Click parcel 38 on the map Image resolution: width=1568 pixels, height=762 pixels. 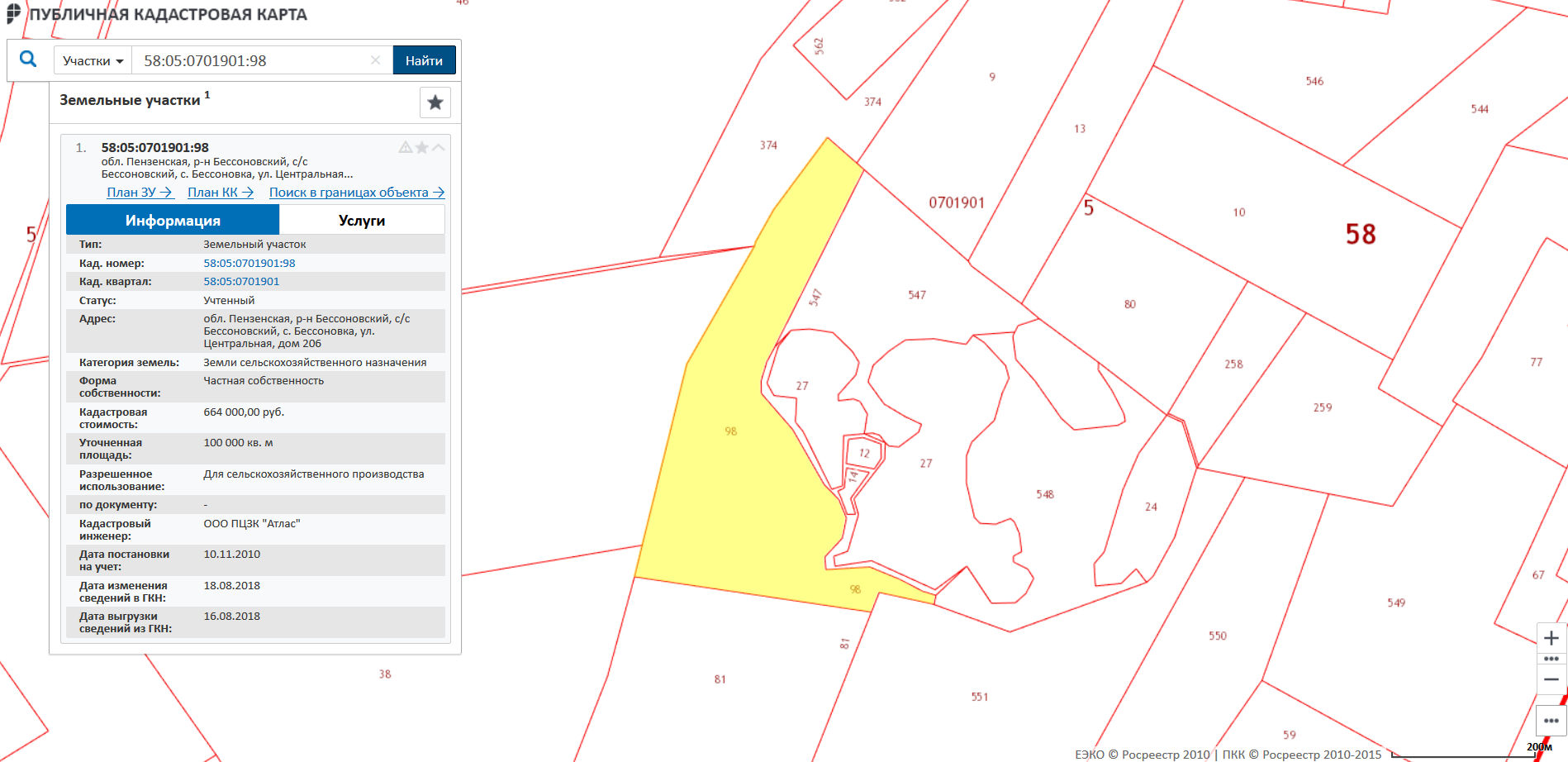point(385,674)
